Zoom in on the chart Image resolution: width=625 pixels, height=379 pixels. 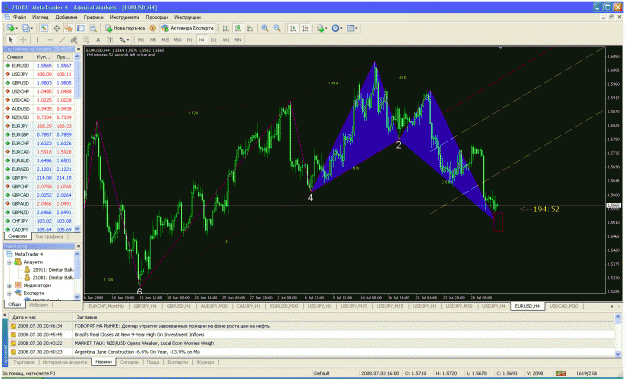pos(265,28)
